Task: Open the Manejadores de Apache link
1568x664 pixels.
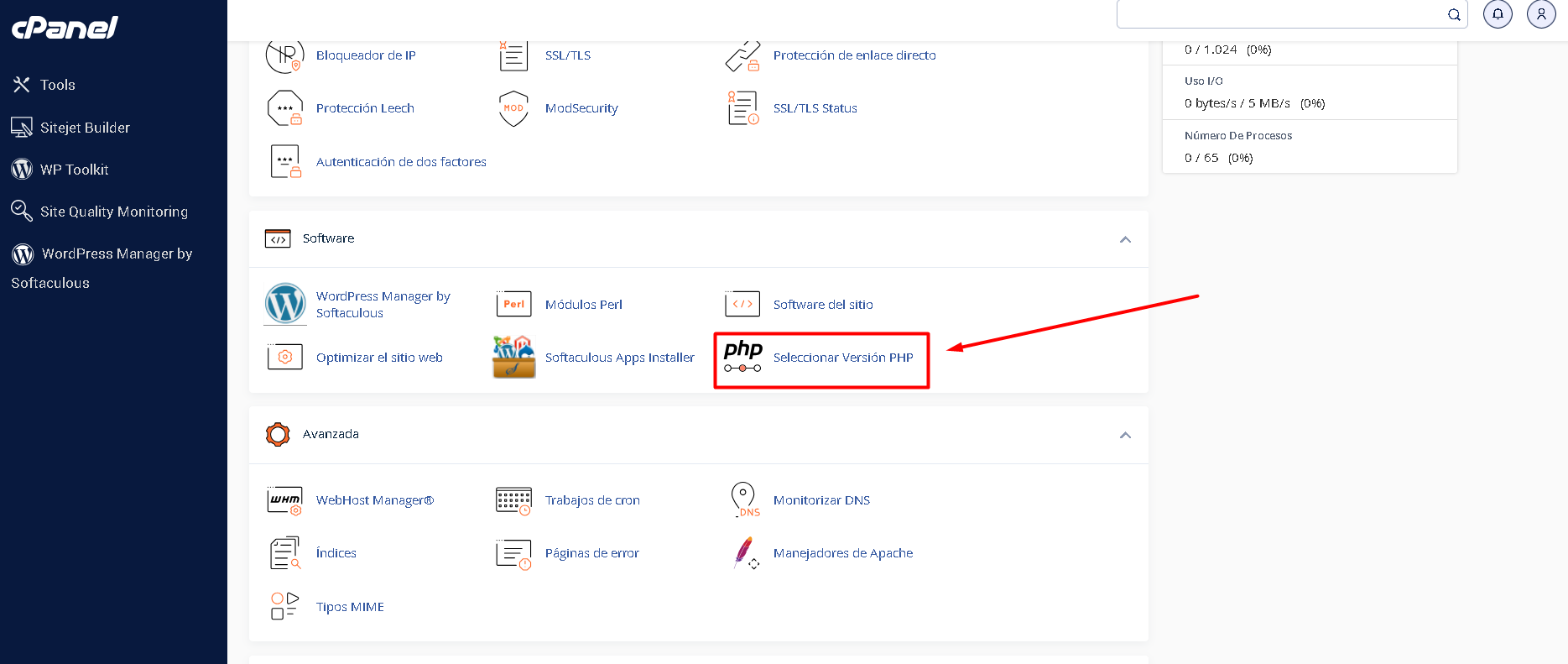Action: 843,553
